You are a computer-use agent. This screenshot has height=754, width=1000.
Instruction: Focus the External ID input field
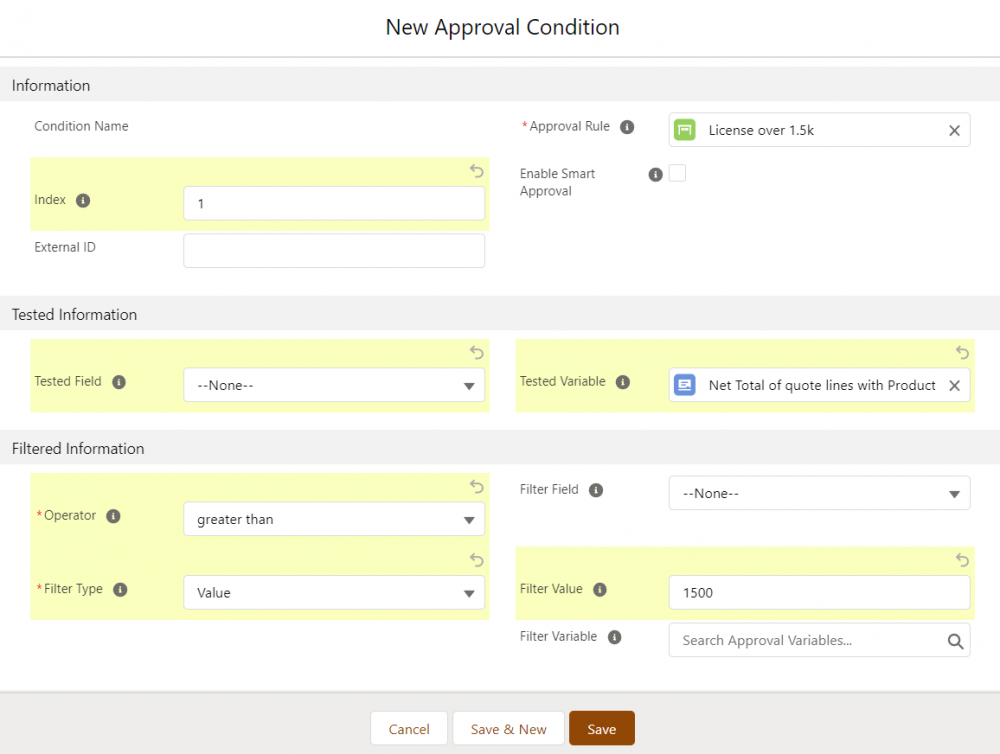pyautogui.click(x=334, y=251)
